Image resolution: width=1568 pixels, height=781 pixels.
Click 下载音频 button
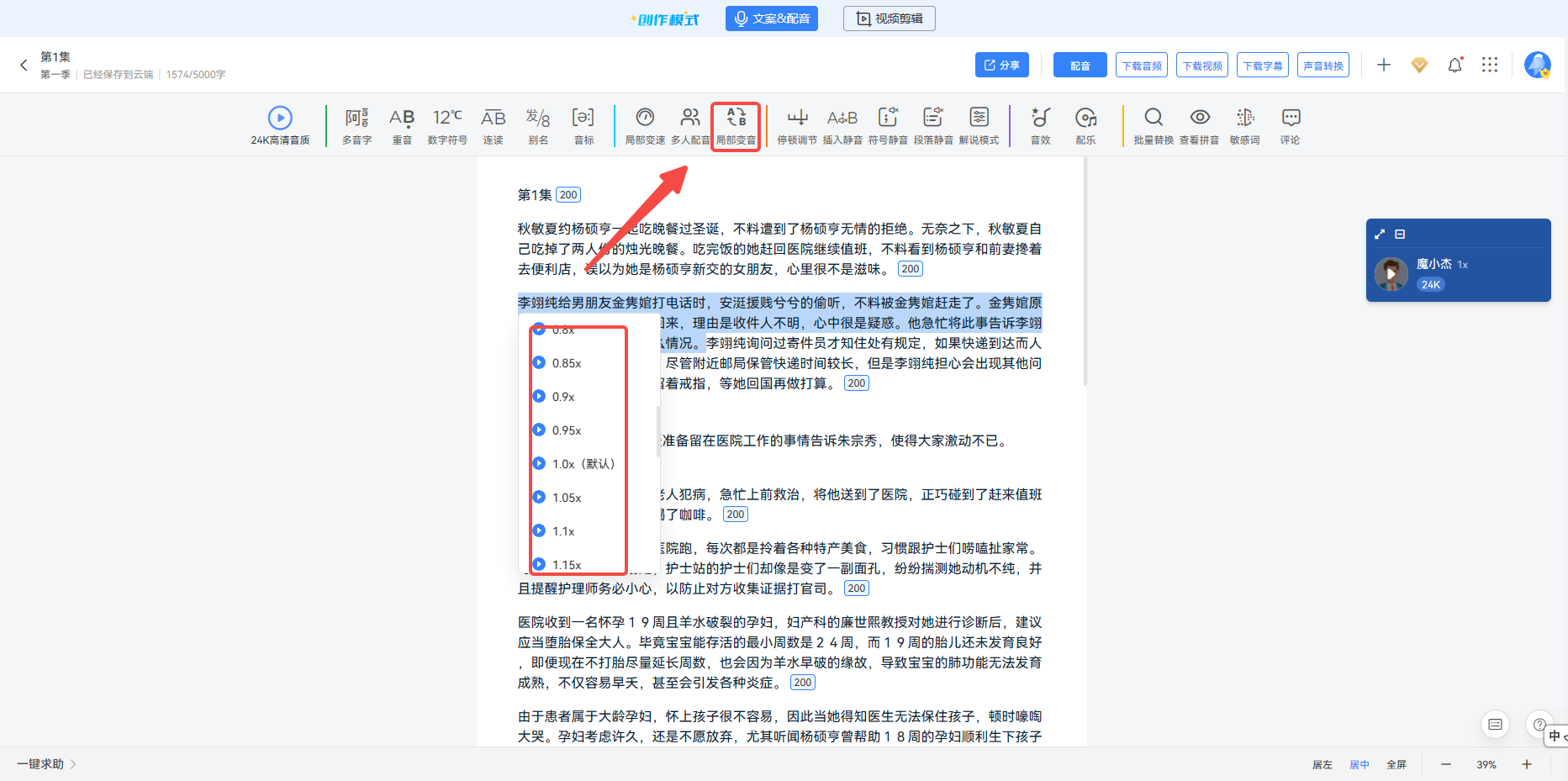(x=1142, y=65)
